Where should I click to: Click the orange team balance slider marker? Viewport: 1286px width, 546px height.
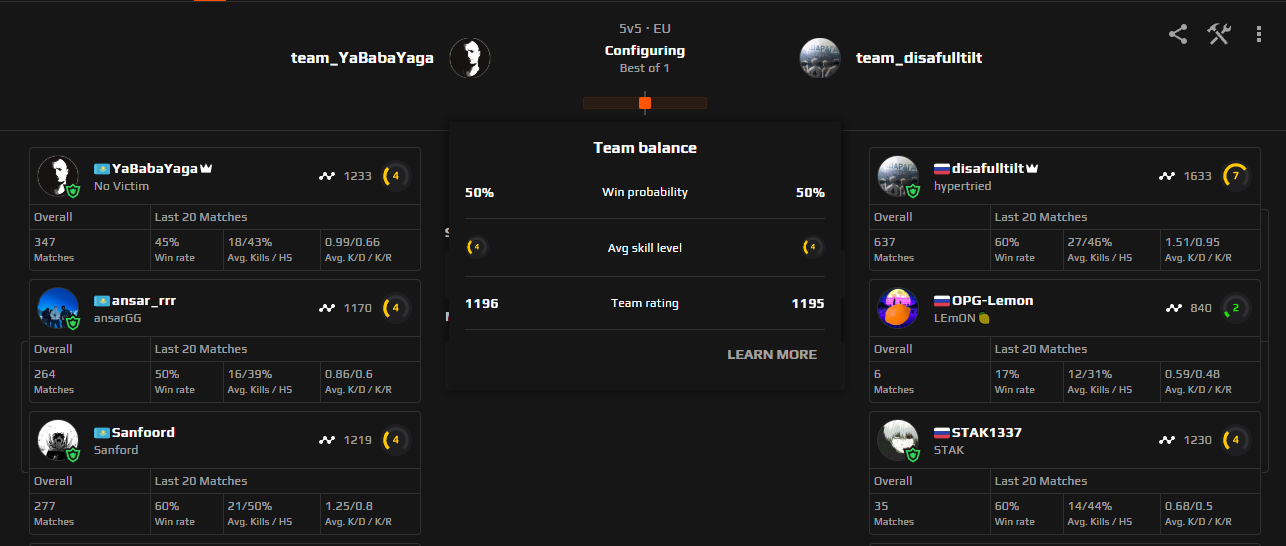pos(645,103)
